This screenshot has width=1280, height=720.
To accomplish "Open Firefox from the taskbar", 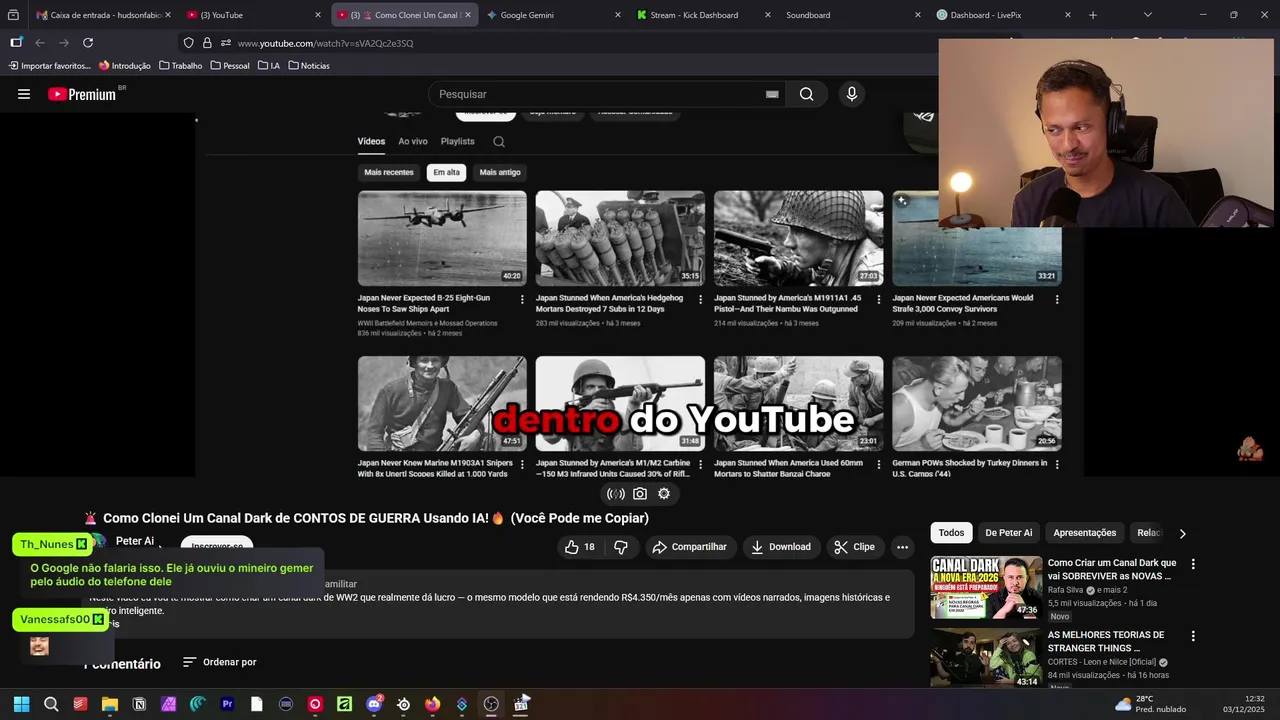I will [432, 704].
